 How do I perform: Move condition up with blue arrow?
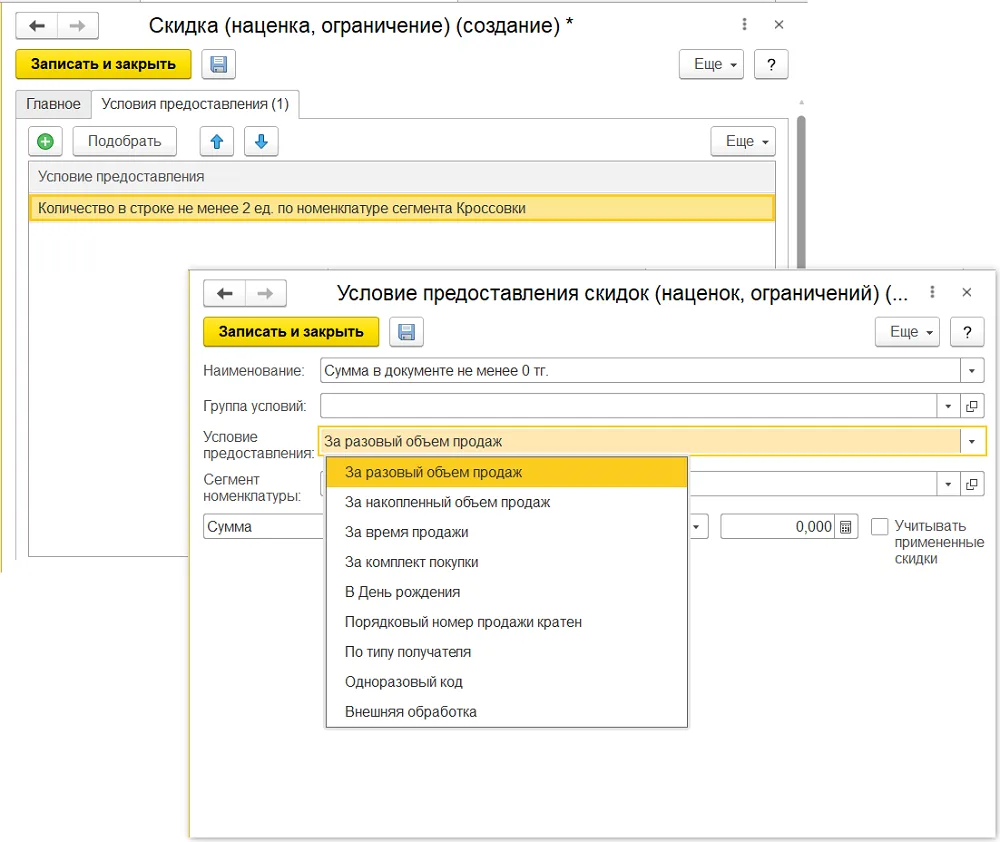coord(217,142)
